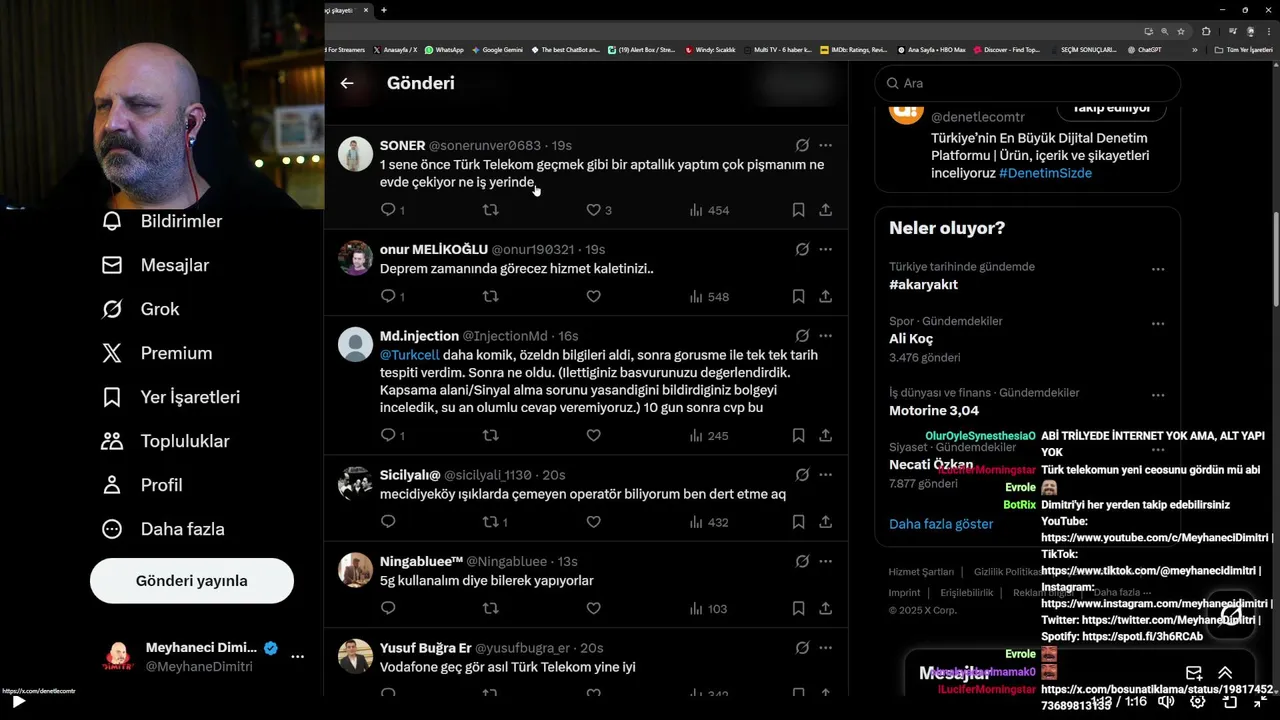View analytics of Md.injection's tweet (245)

709,435
